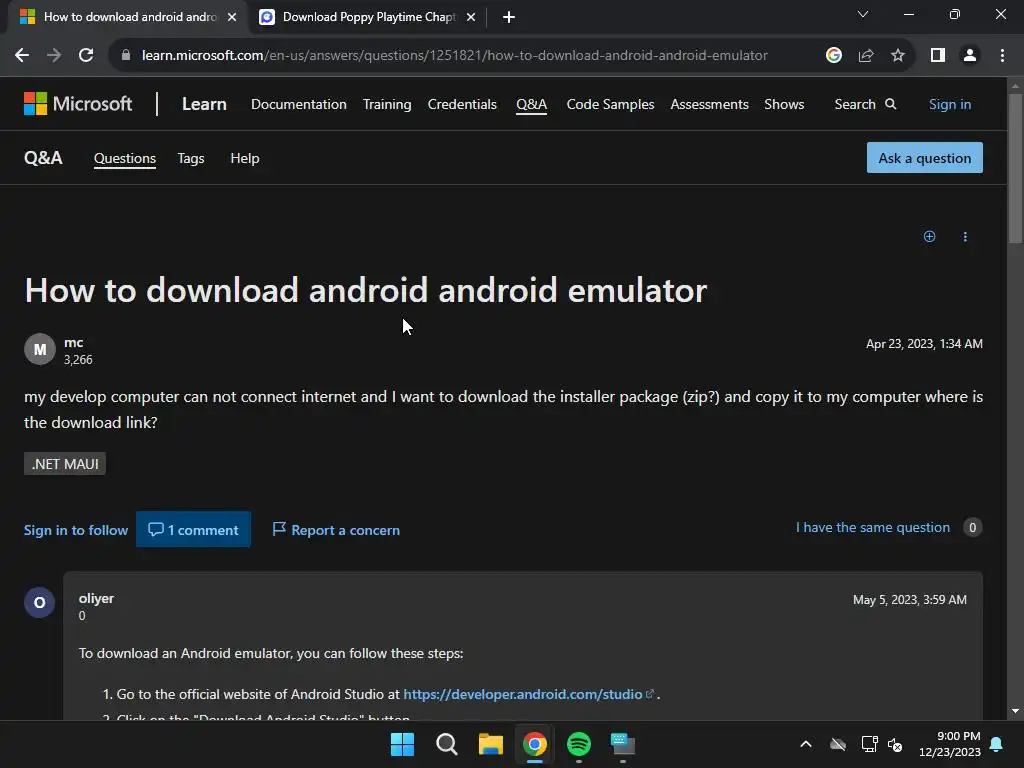Click Ask a question button
This screenshot has width=1024, height=768.
(x=924, y=158)
